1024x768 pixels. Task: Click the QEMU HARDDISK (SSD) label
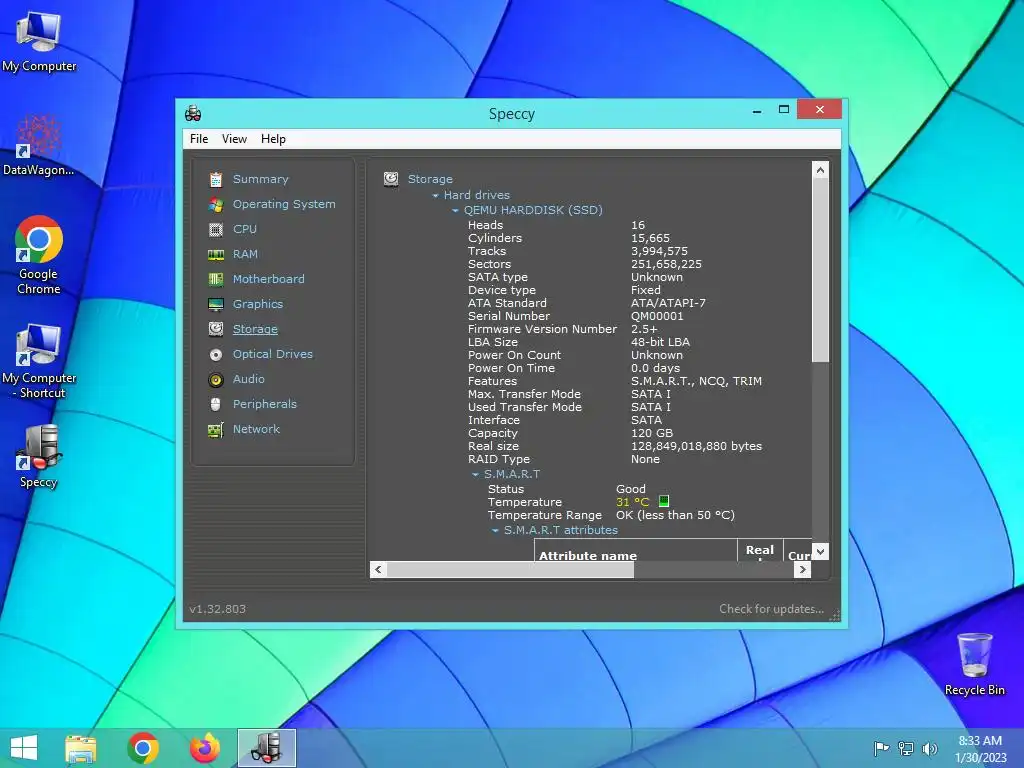(x=533, y=210)
